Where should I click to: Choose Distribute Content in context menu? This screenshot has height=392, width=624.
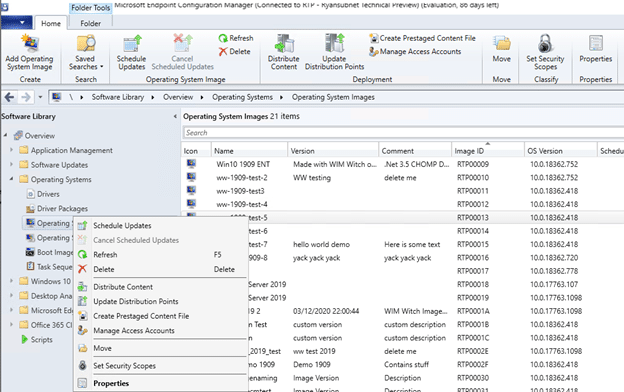161,287
